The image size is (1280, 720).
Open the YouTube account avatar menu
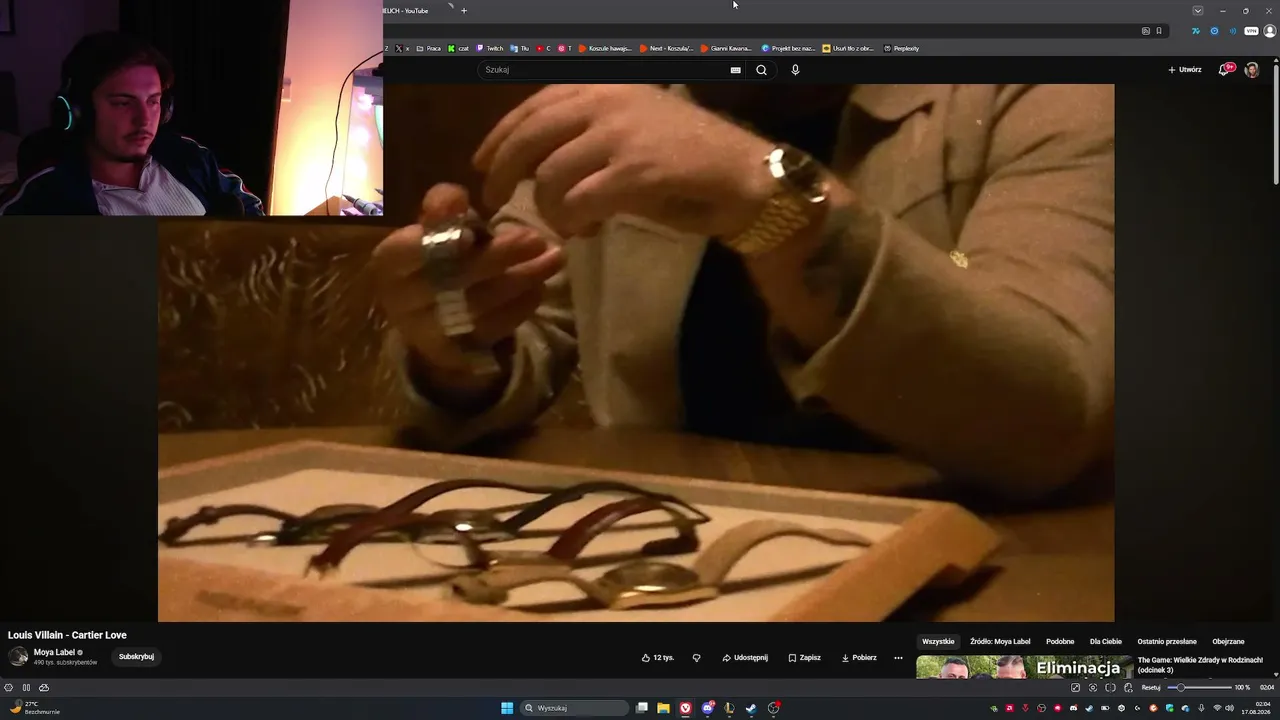[x=1251, y=70]
